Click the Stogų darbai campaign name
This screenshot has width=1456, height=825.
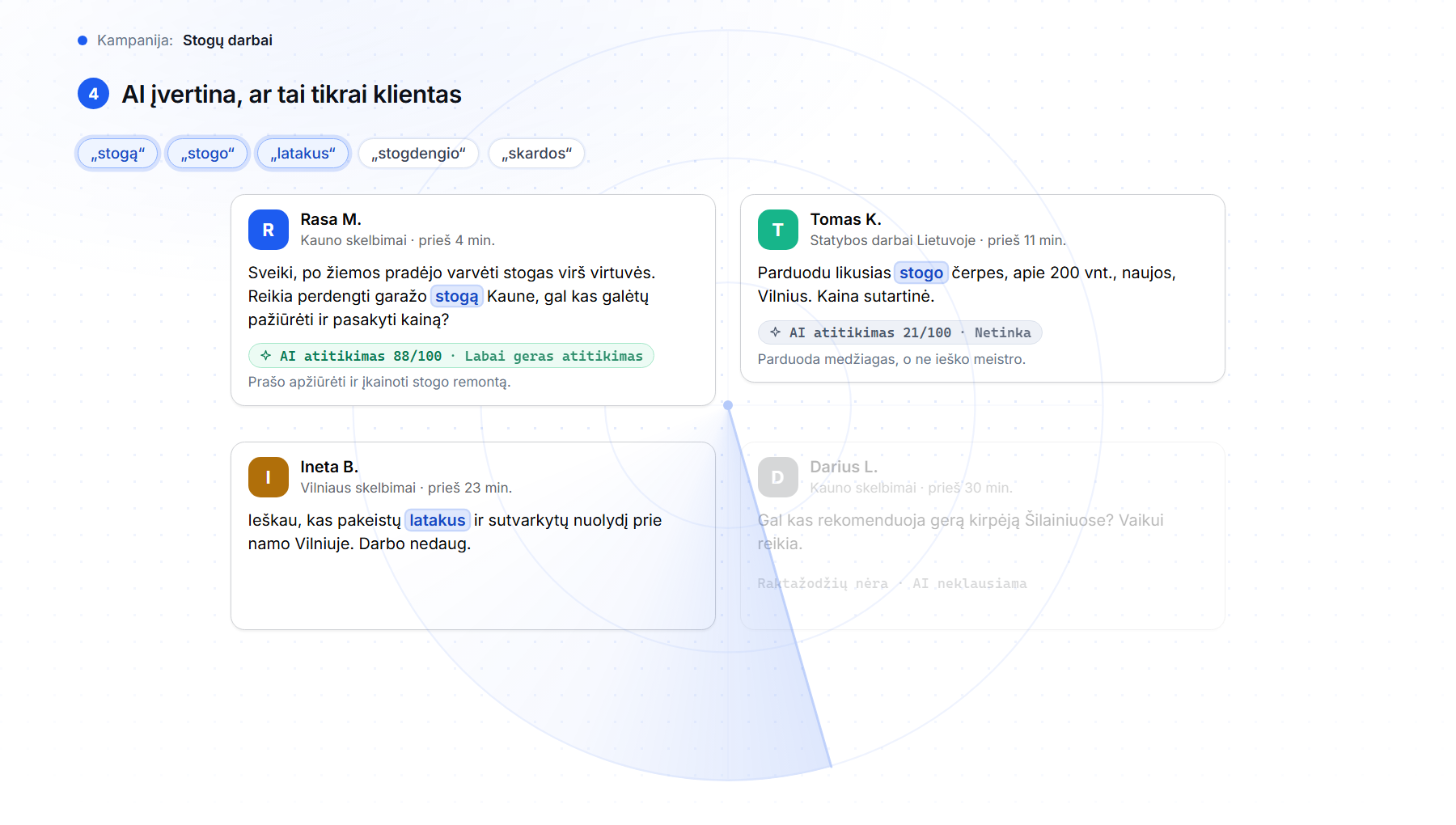pyautogui.click(x=227, y=40)
